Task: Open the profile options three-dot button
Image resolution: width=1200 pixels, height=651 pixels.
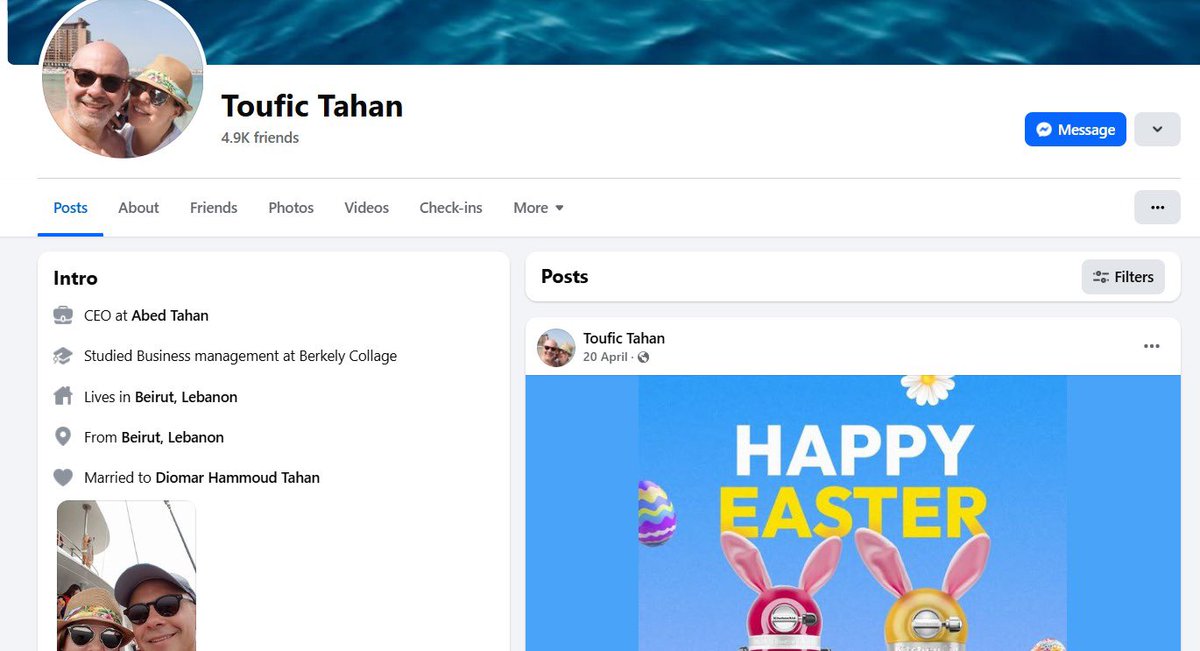Action: pos(1157,207)
